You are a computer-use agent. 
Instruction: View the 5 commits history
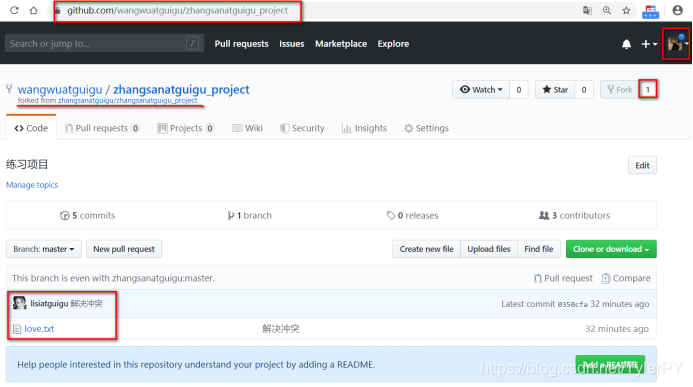pos(88,215)
